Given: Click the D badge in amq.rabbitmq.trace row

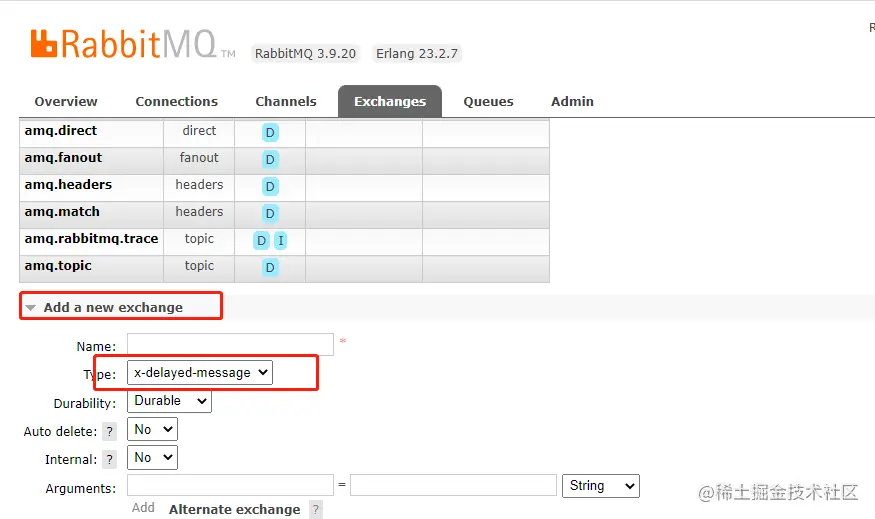Looking at the screenshot, I should point(261,241).
